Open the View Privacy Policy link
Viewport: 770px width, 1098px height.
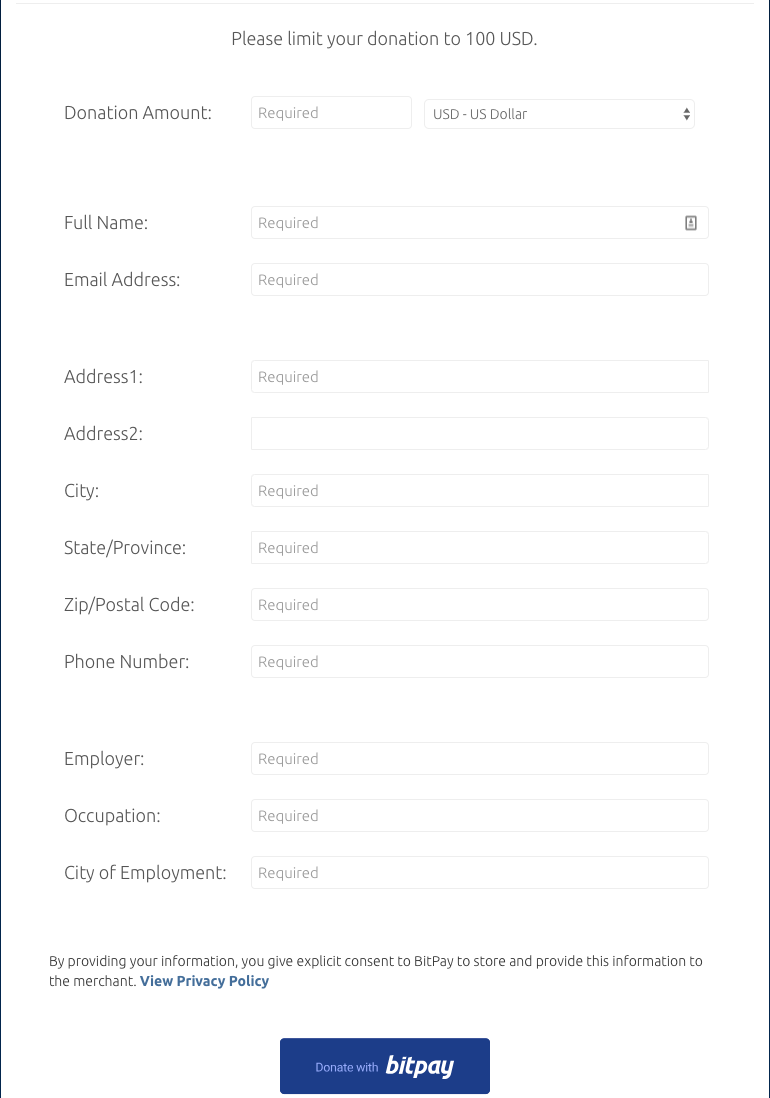204,980
